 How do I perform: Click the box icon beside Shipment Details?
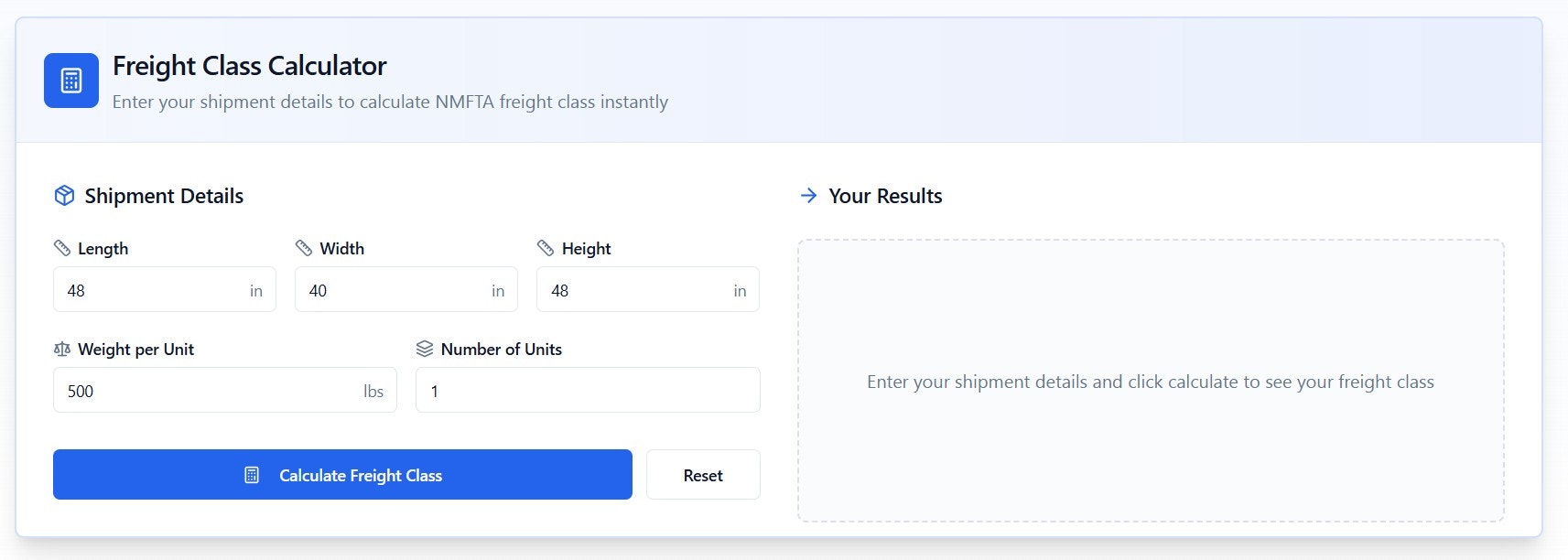click(x=64, y=195)
